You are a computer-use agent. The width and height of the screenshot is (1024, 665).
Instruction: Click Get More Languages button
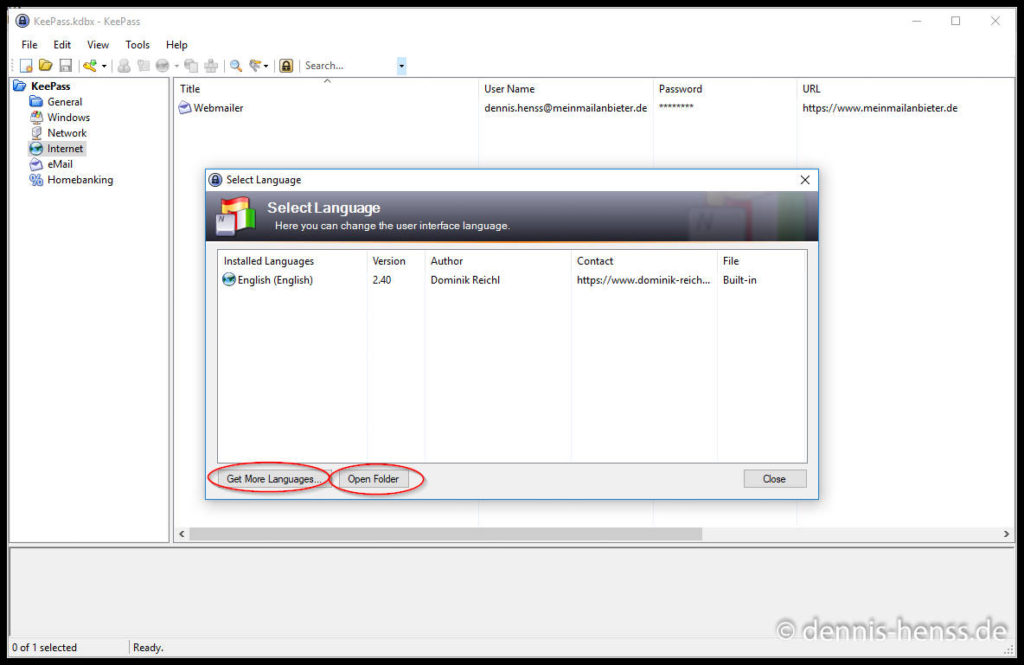pos(274,479)
